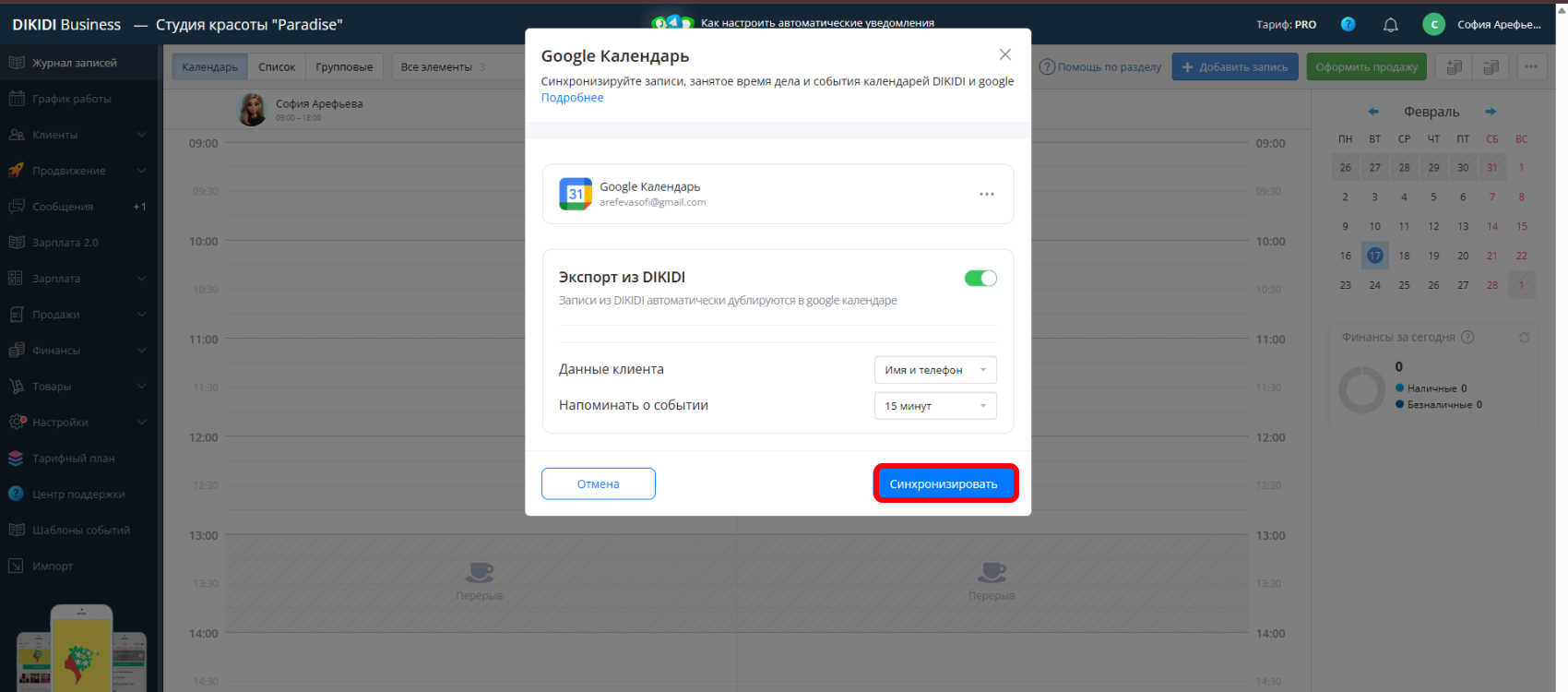Refresh the Финансы за сегодня widget

tap(1524, 338)
